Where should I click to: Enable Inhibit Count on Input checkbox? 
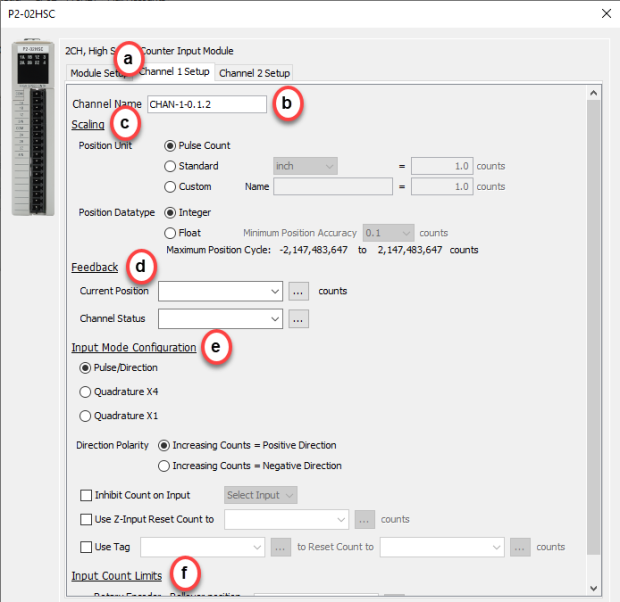[x=85, y=495]
